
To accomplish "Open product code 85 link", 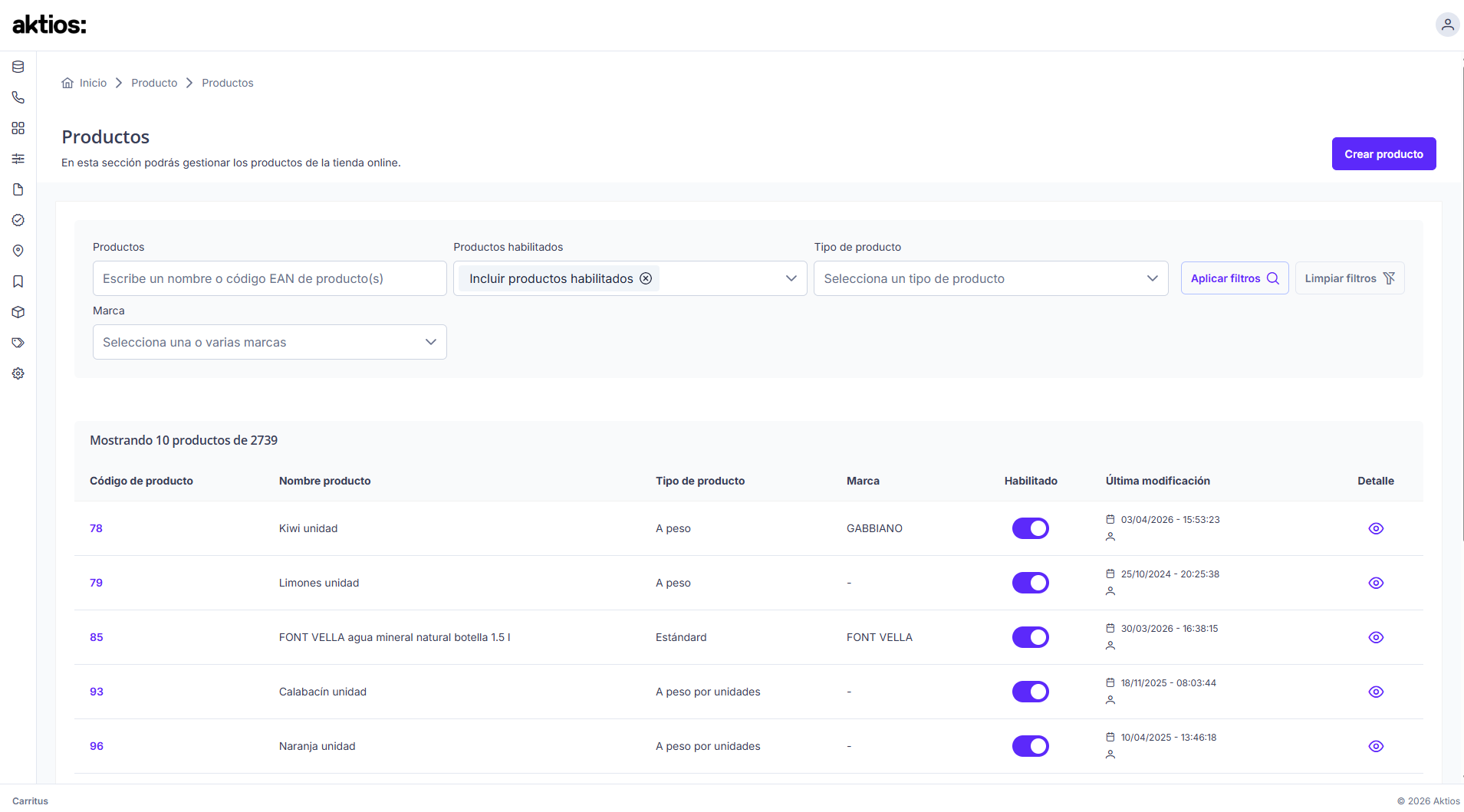I will 97,637.
